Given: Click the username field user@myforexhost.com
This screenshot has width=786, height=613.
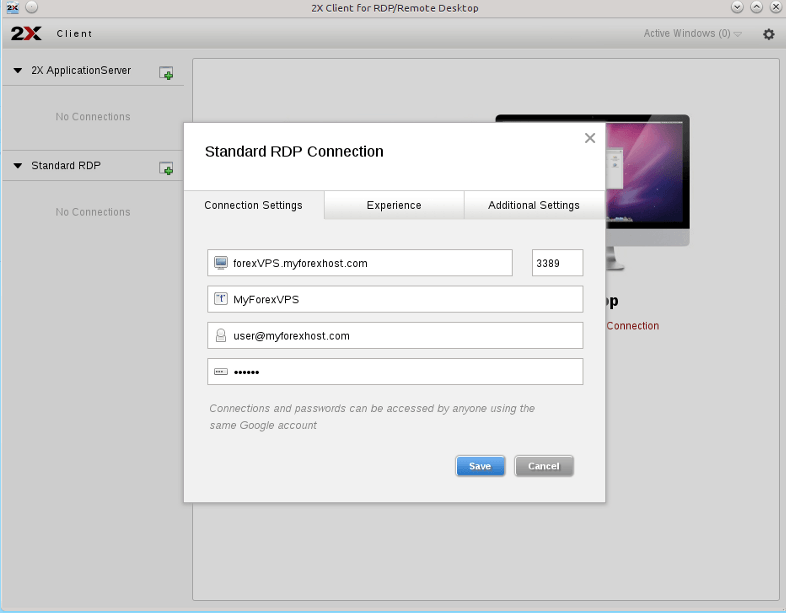Looking at the screenshot, I should (395, 335).
